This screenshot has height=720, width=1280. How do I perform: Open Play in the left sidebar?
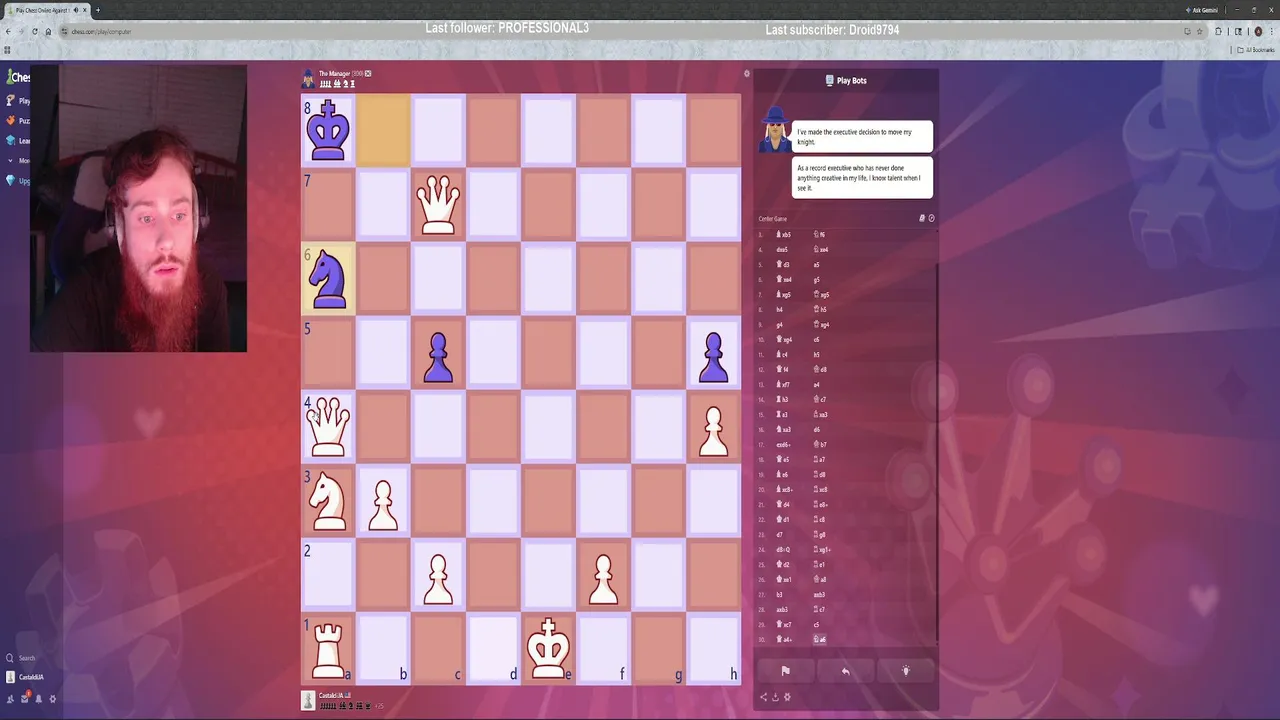tap(18, 101)
